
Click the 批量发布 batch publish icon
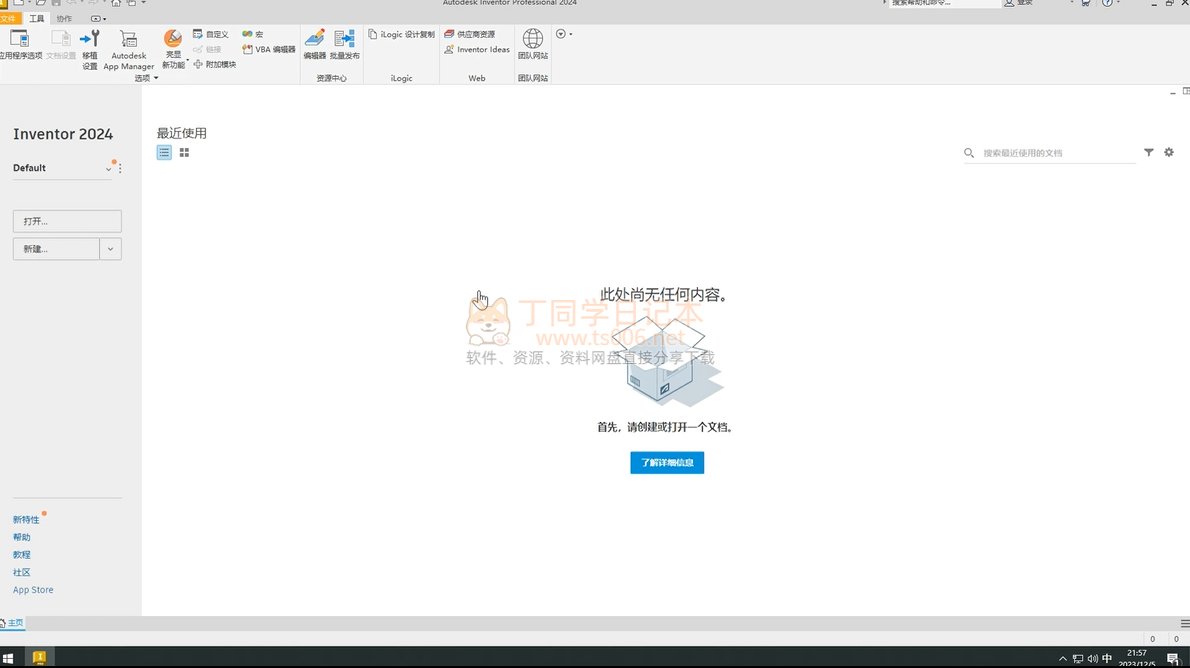(345, 44)
